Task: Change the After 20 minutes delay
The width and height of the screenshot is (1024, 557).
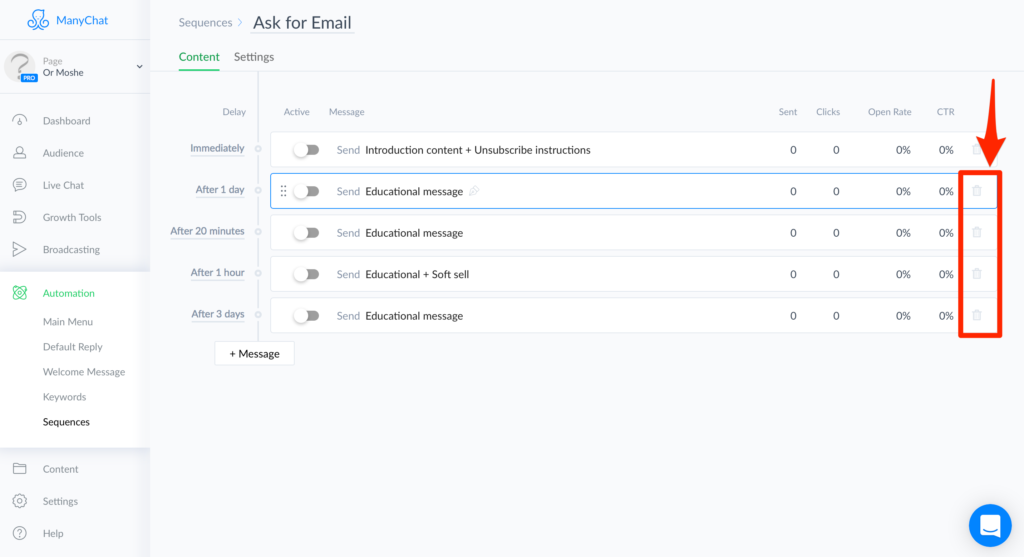Action: tap(207, 232)
